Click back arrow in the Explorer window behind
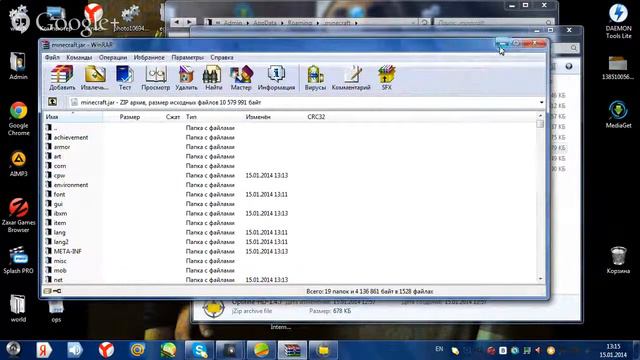Screen dimensions: 640x360 tap(177, 22)
